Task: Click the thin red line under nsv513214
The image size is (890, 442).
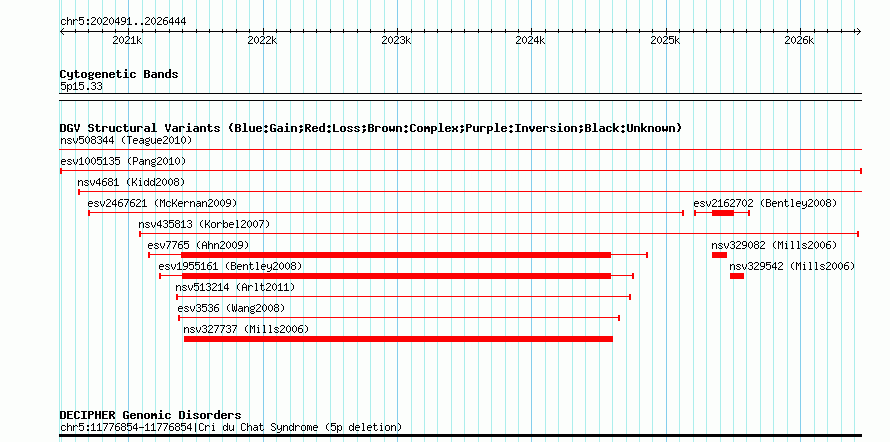Action: pos(404,297)
